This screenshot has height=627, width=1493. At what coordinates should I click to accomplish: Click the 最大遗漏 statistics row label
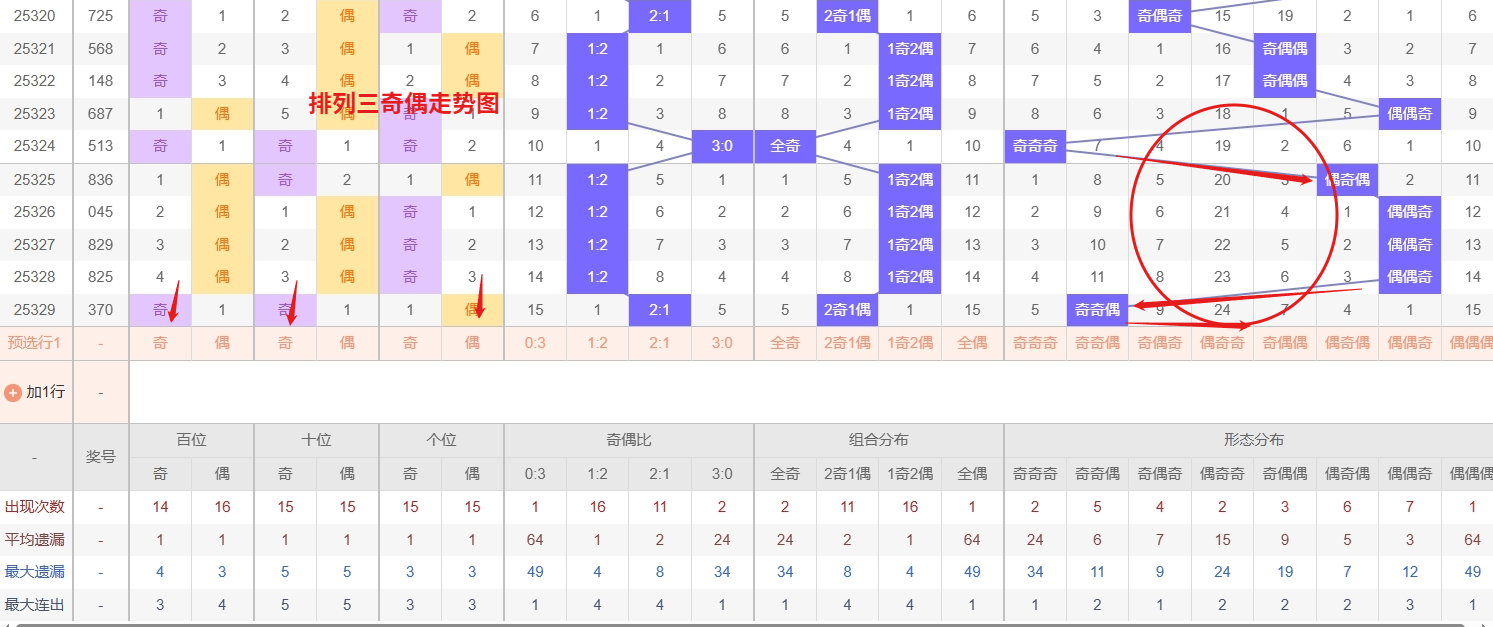(35, 572)
